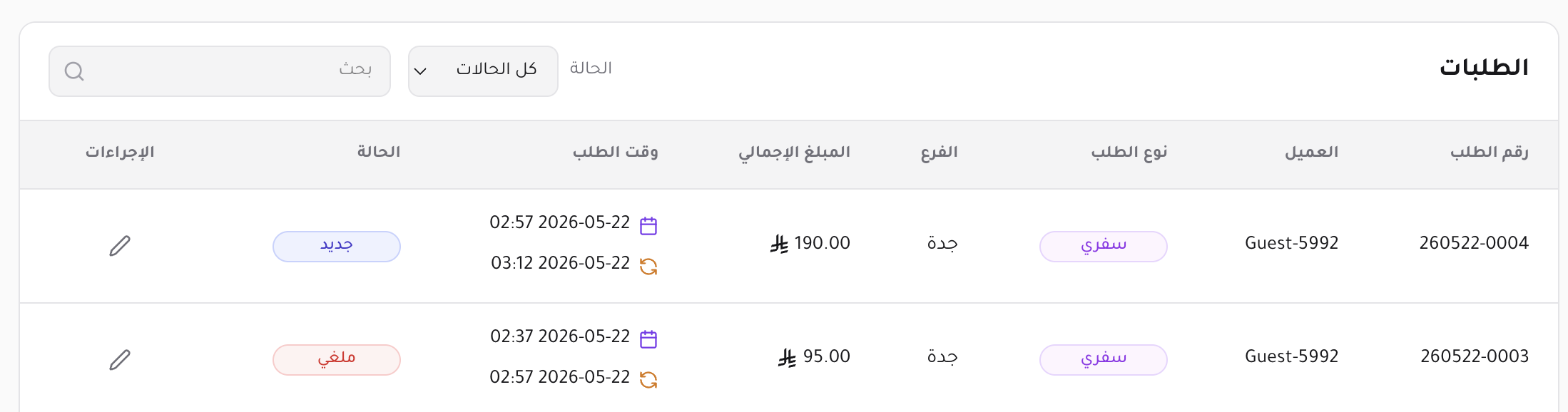Click the وقت الطلب column header
Screen dimensions: 1568x412
[x=616, y=152]
